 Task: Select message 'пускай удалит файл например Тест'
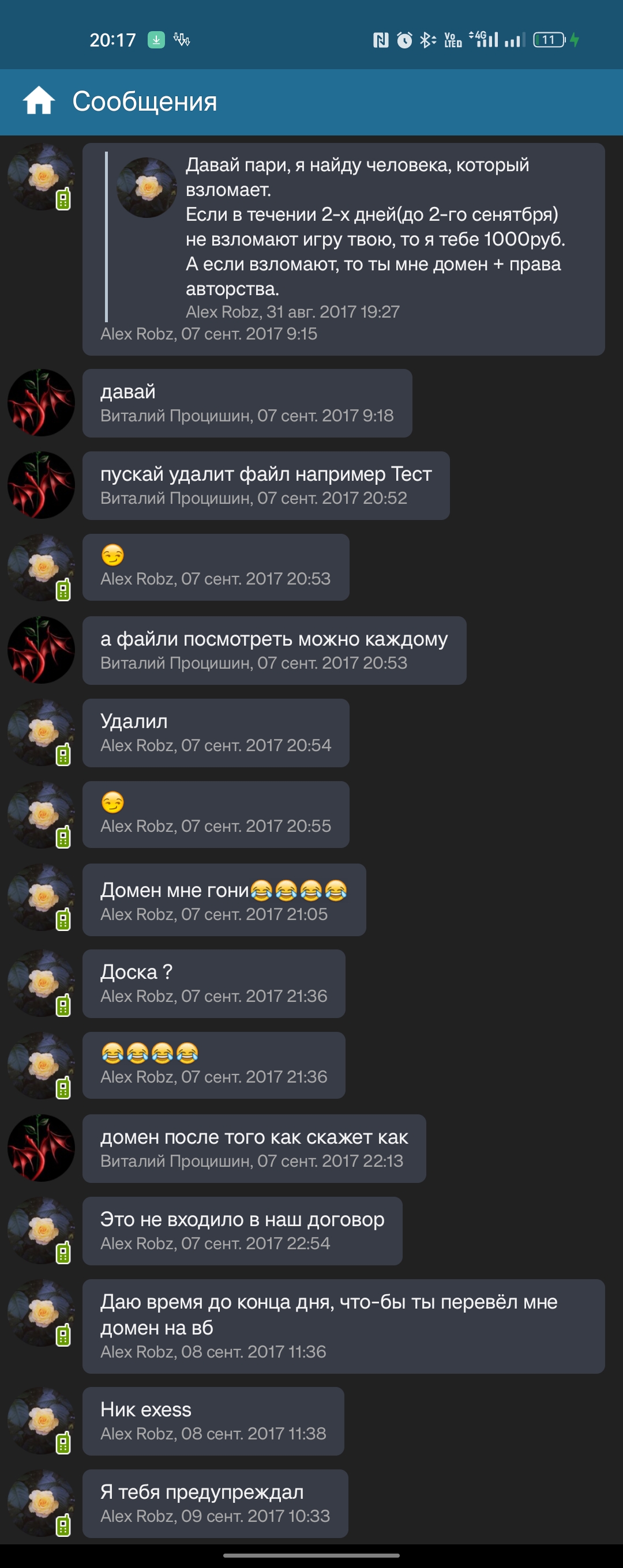(x=266, y=485)
